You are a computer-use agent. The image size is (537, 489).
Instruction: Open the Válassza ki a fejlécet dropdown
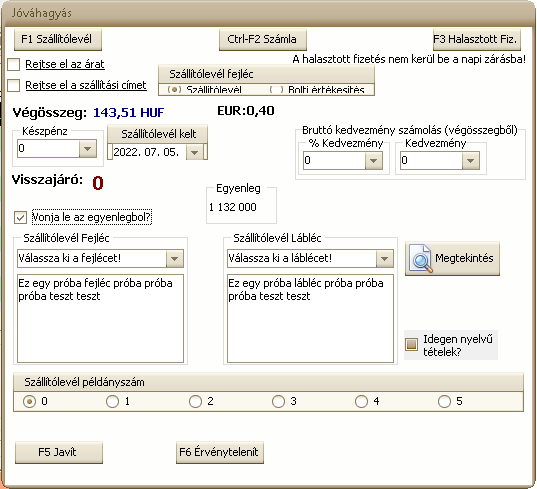point(175,259)
